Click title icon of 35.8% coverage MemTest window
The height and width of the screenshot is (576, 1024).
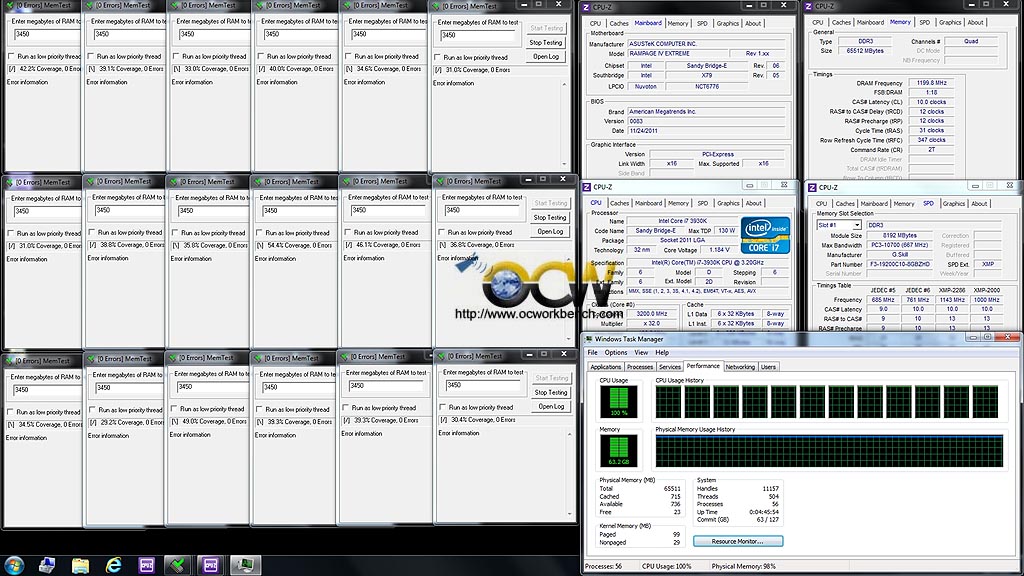point(173,182)
